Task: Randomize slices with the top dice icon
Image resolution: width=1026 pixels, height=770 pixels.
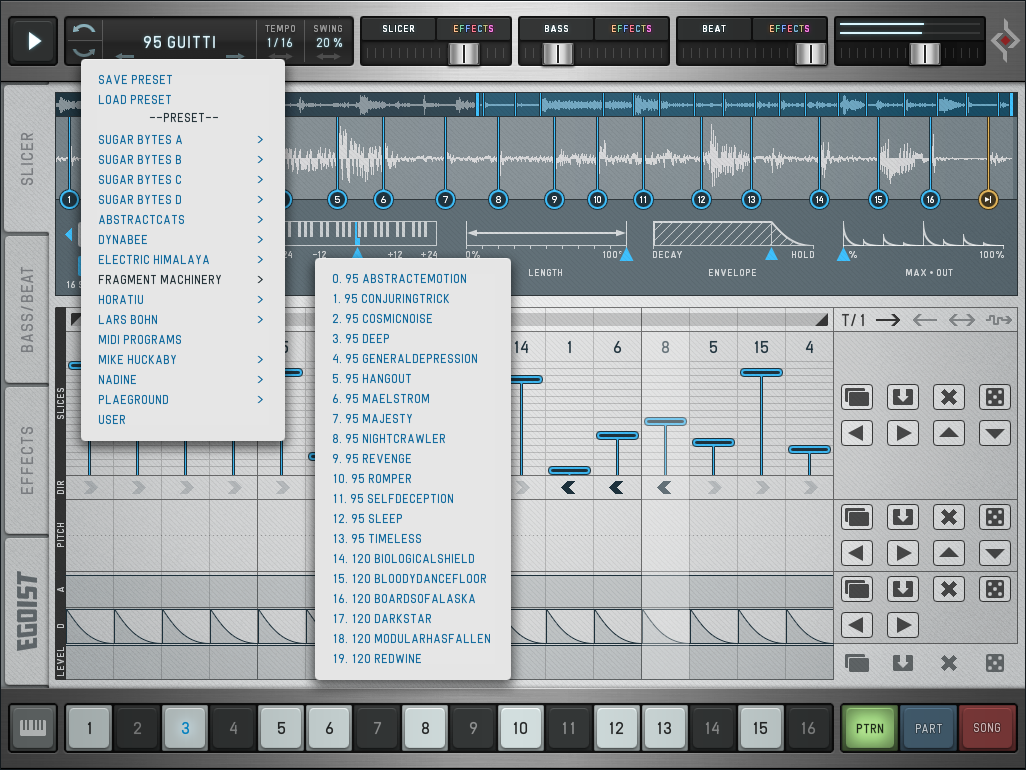Action: tap(995, 396)
